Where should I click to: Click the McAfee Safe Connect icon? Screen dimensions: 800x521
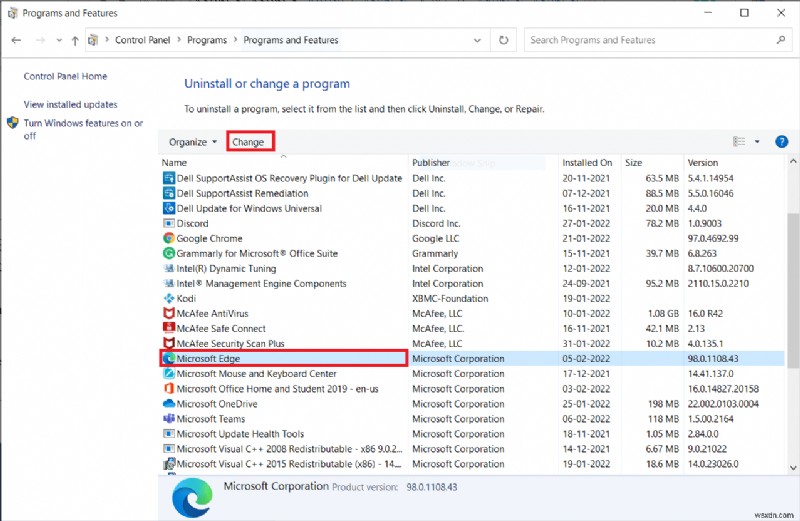pos(169,328)
